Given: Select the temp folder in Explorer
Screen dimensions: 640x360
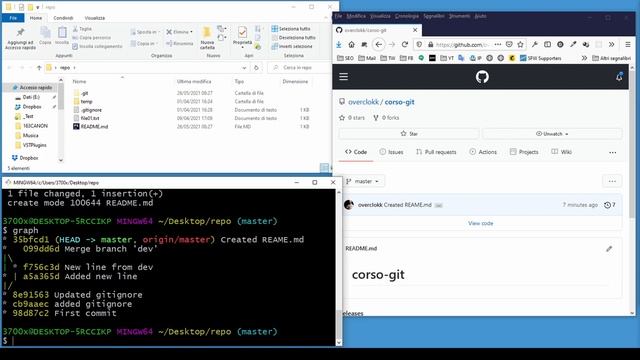Looking at the screenshot, I should (86, 101).
